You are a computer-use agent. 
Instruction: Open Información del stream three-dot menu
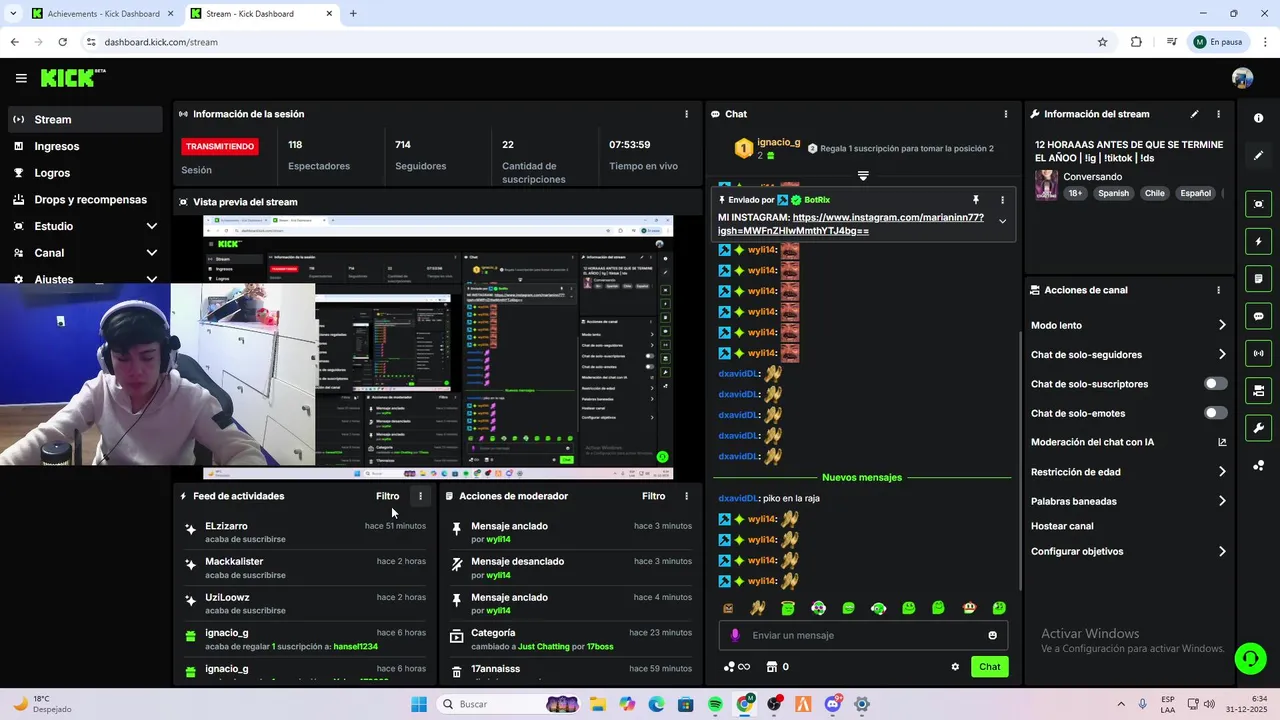1218,114
